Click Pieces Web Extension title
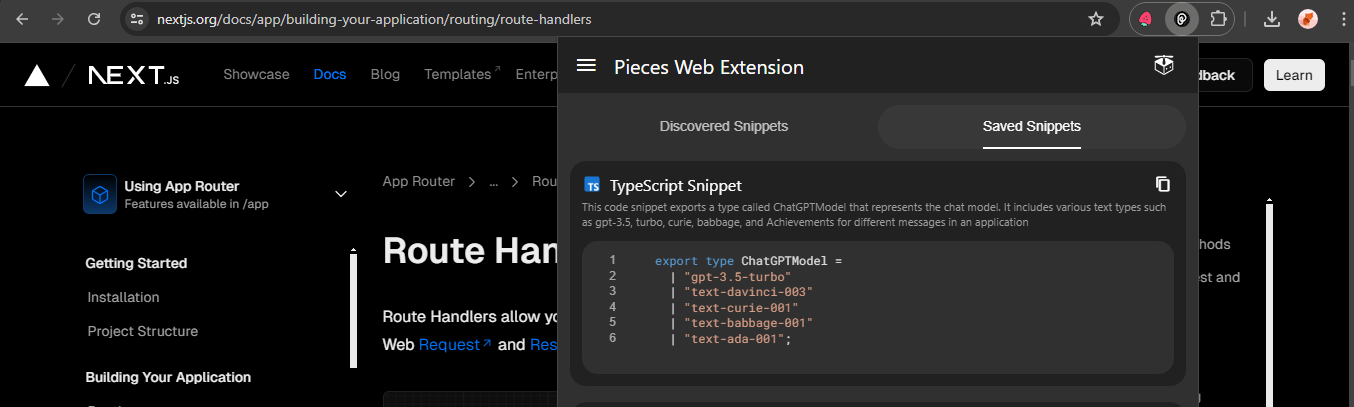 (708, 67)
